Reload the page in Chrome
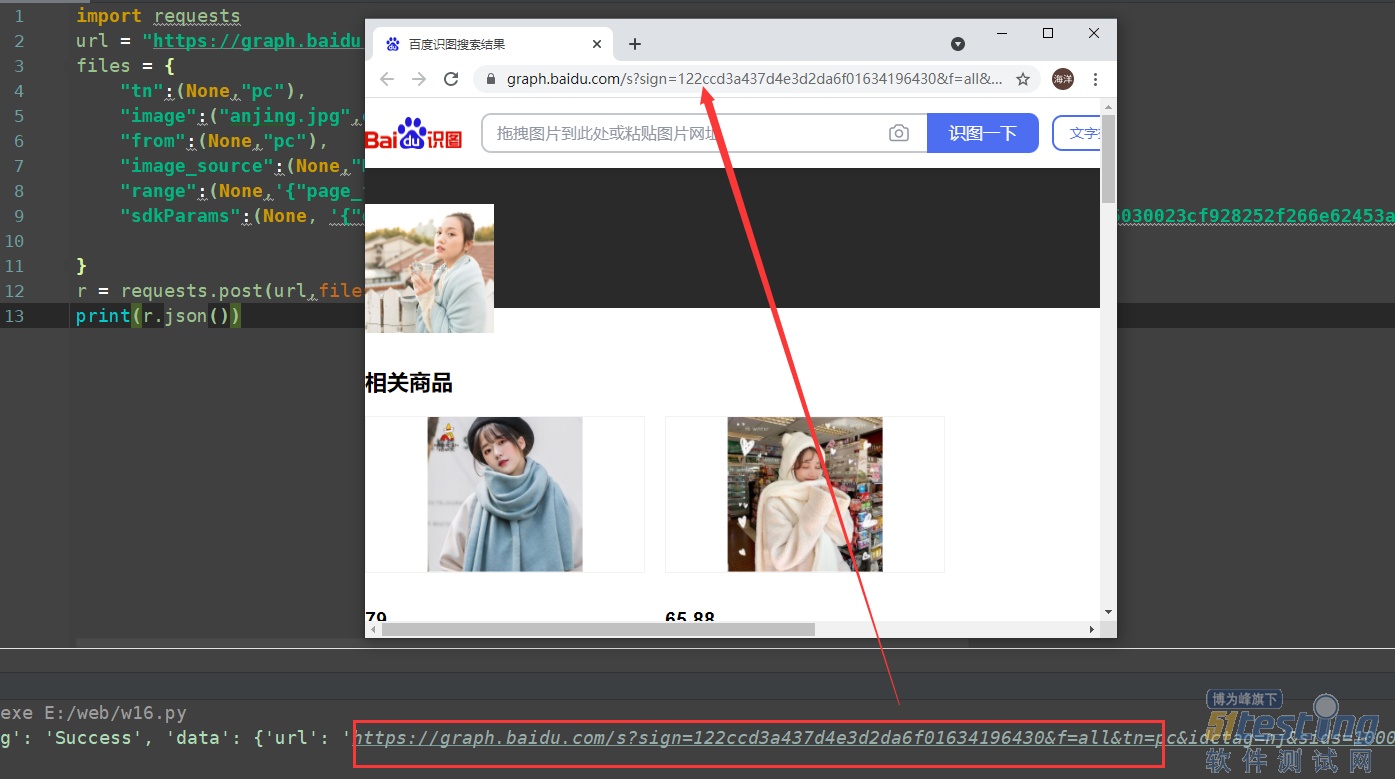1395x779 pixels. [451, 79]
